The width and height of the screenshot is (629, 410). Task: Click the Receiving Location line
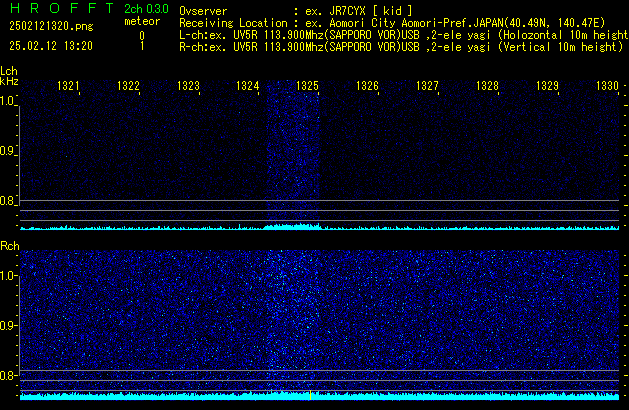click(x=392, y=23)
